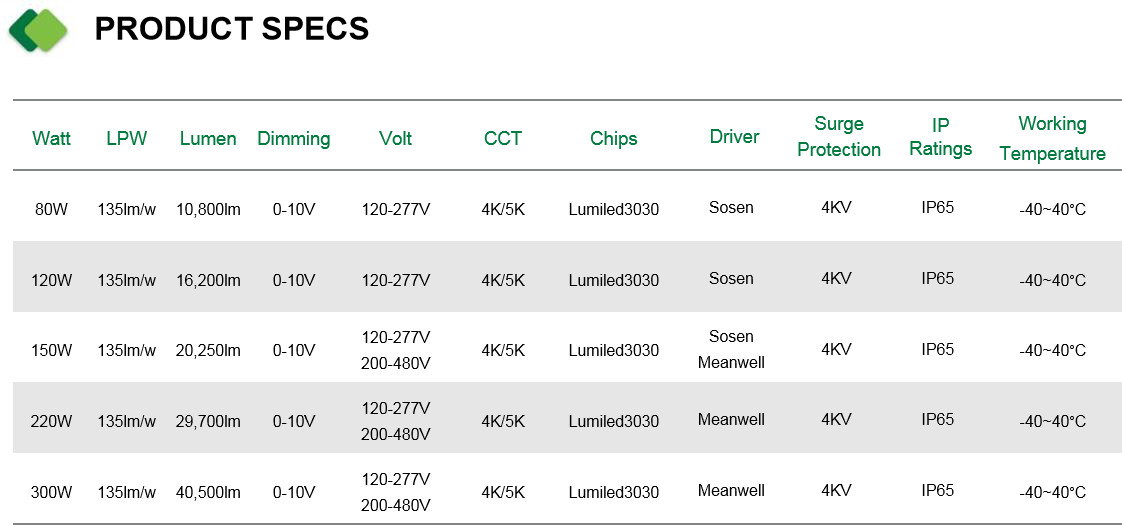The image size is (1122, 526).
Task: Click the Dimming column header
Action: click(x=294, y=139)
